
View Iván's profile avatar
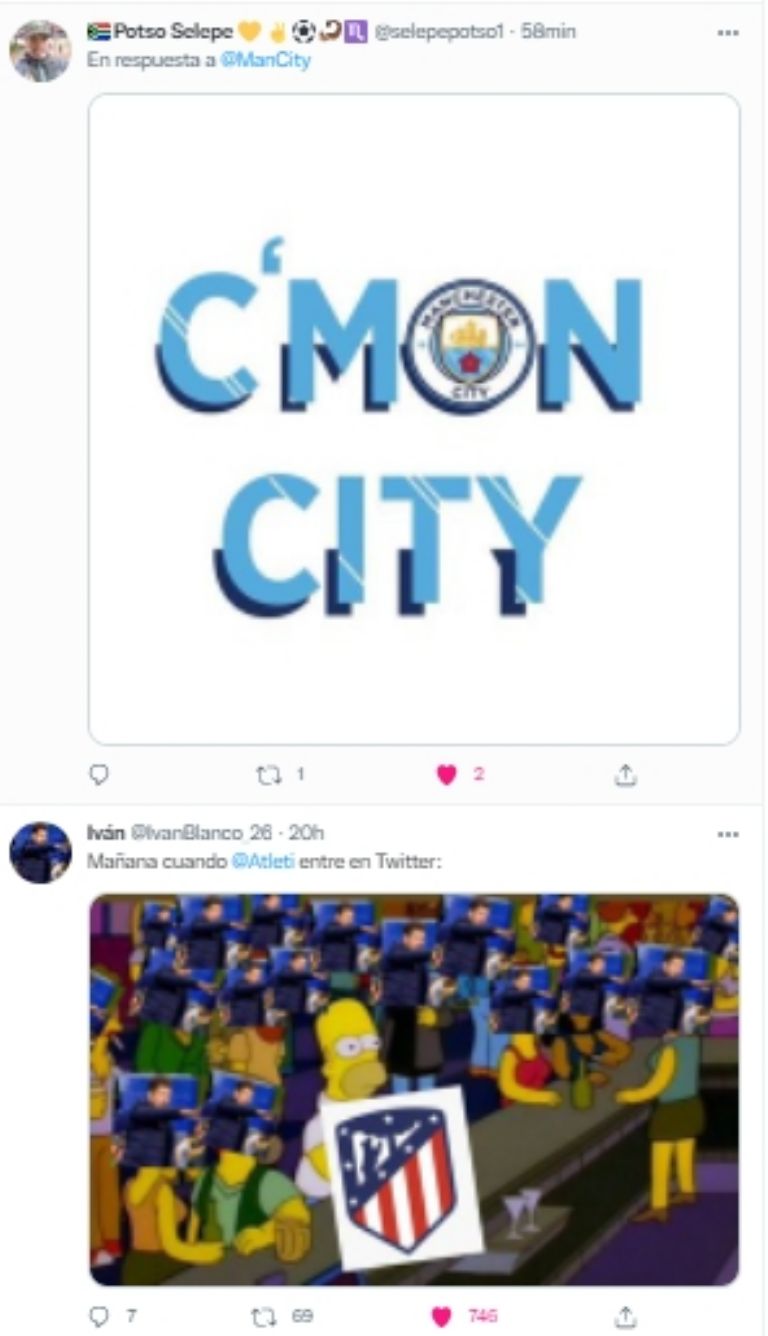41,853
